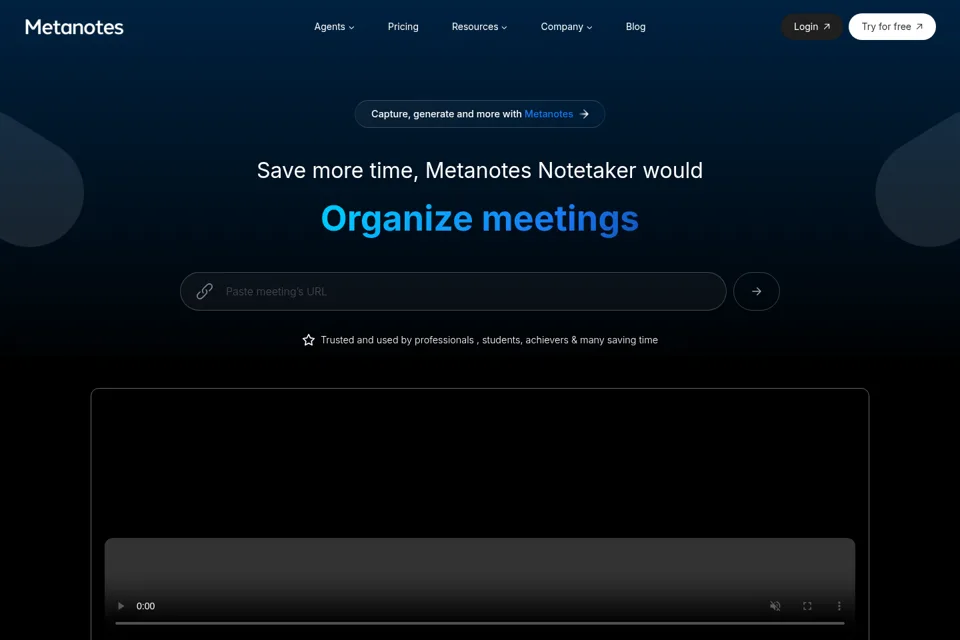Open the Pricing page
Image resolution: width=960 pixels, height=640 pixels.
(x=403, y=27)
